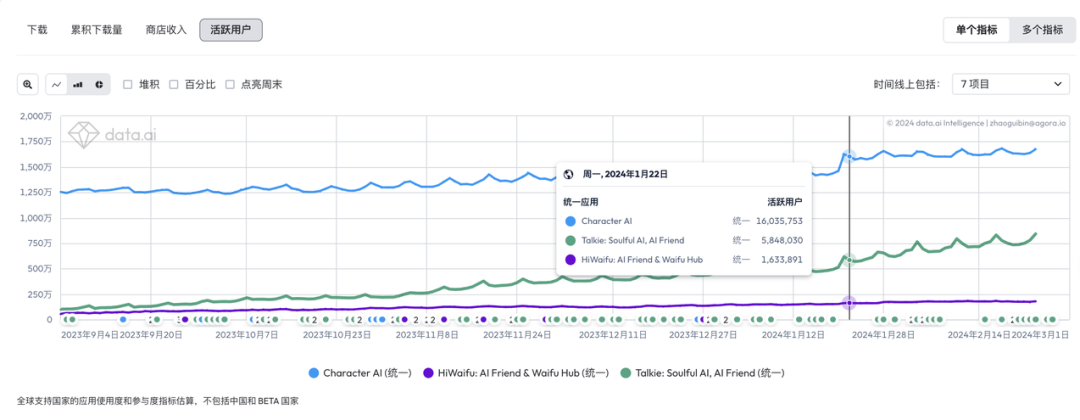The height and width of the screenshot is (420, 1080).
Task: Click green Talkie dot in tooltip
Action: (570, 240)
